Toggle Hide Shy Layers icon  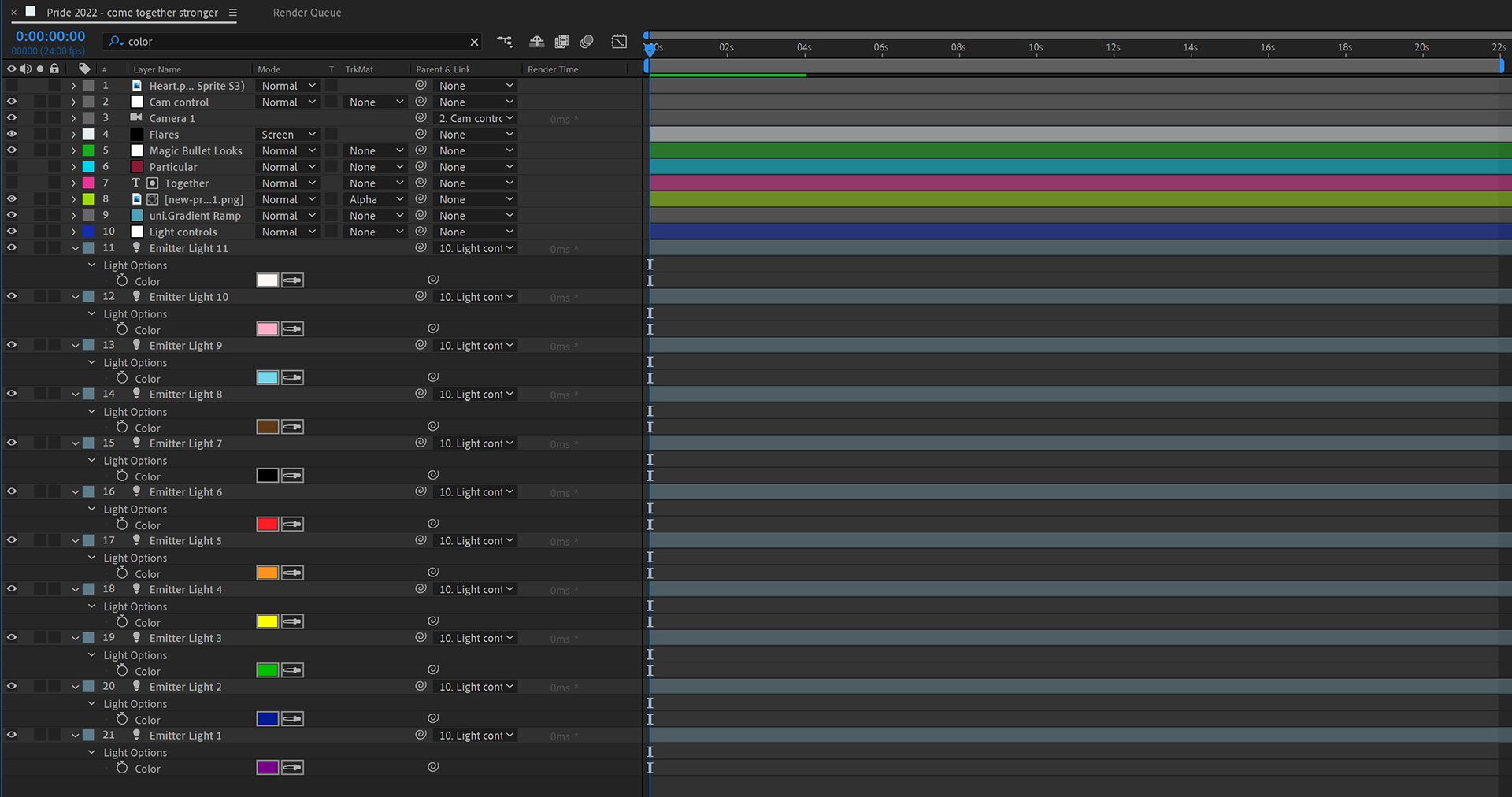click(536, 42)
